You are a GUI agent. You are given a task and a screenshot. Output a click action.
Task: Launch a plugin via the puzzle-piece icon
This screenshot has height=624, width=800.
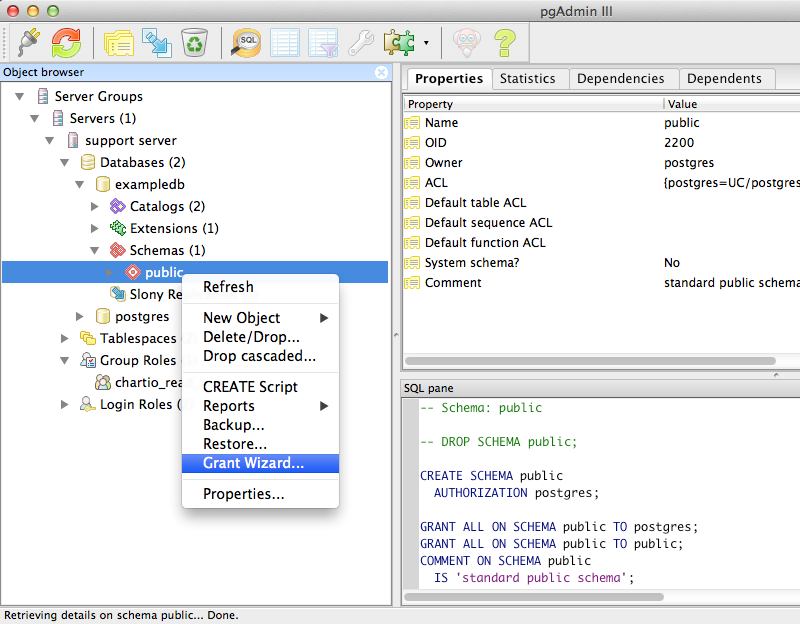pyautogui.click(x=399, y=42)
